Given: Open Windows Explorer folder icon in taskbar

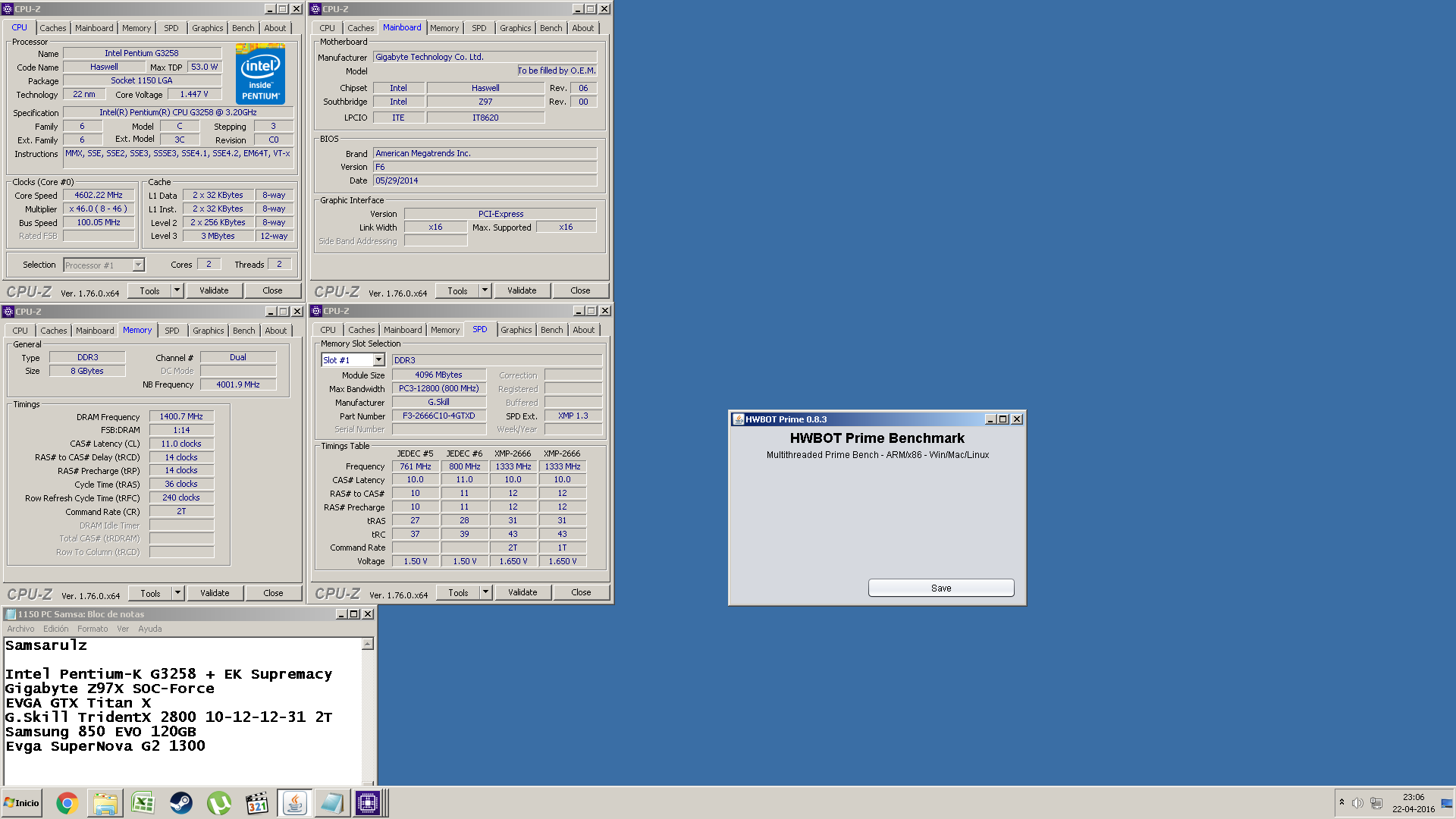Looking at the screenshot, I should pyautogui.click(x=105, y=803).
